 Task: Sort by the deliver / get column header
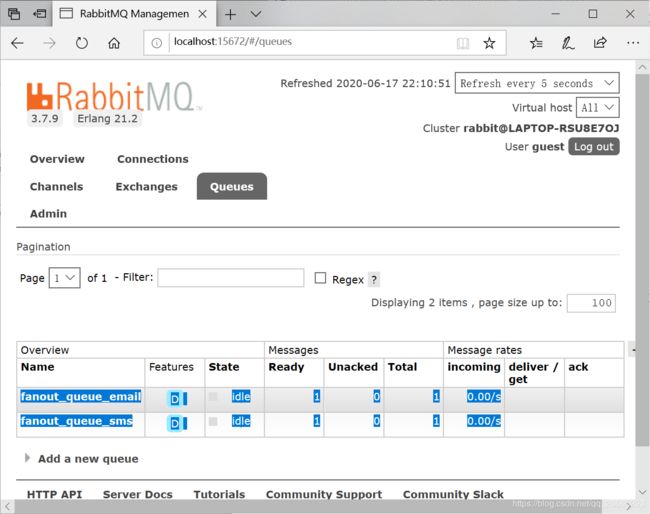coord(533,373)
